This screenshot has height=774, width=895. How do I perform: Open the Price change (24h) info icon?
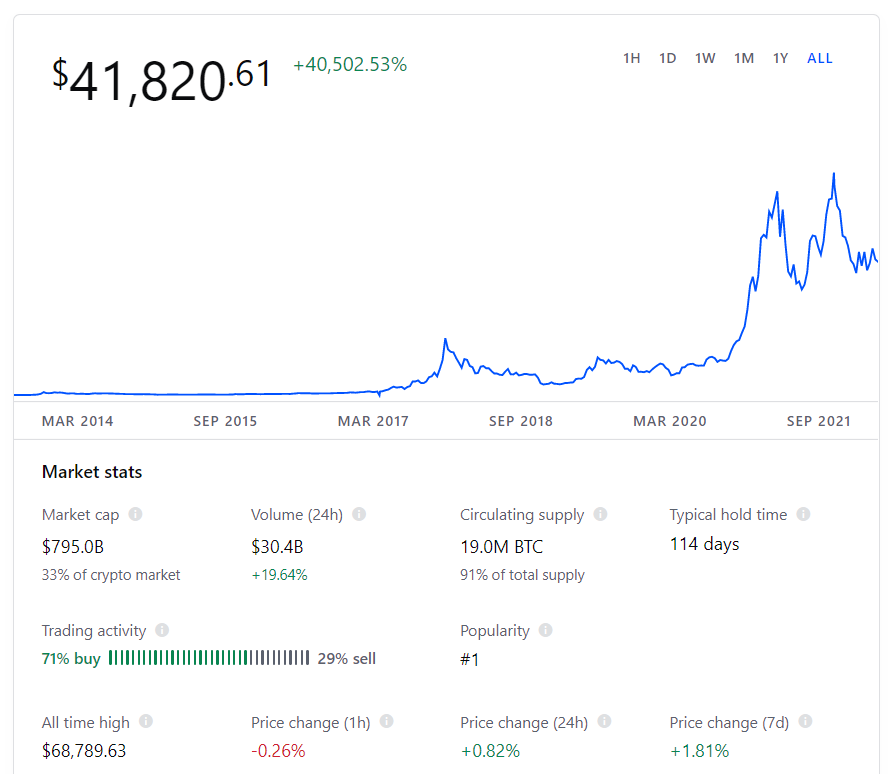[604, 721]
